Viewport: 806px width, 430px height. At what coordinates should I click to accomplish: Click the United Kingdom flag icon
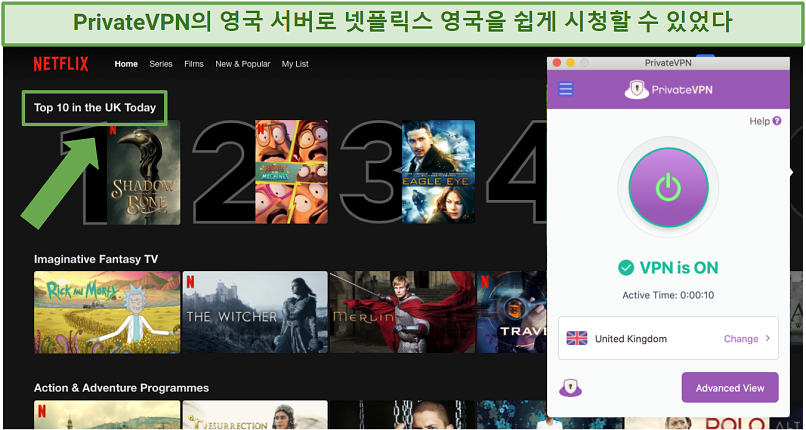click(x=577, y=338)
